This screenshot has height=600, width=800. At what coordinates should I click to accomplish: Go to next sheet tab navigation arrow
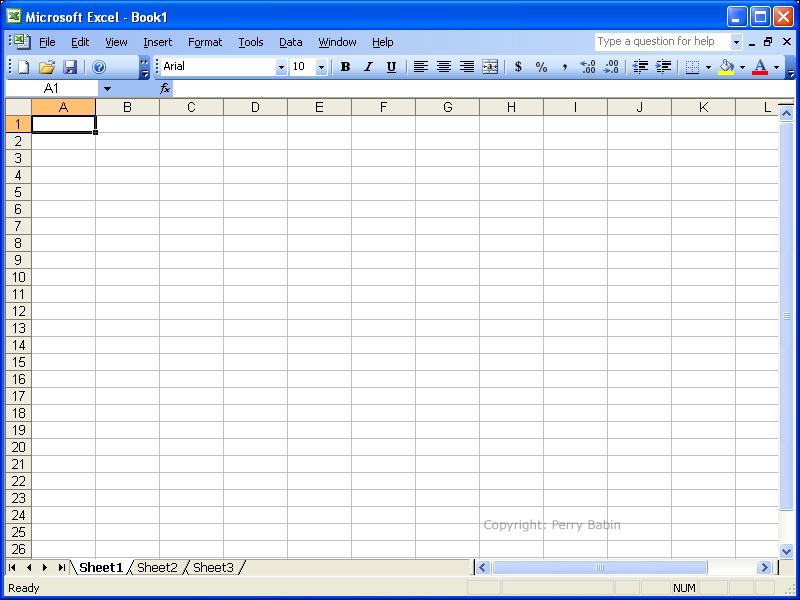click(45, 567)
